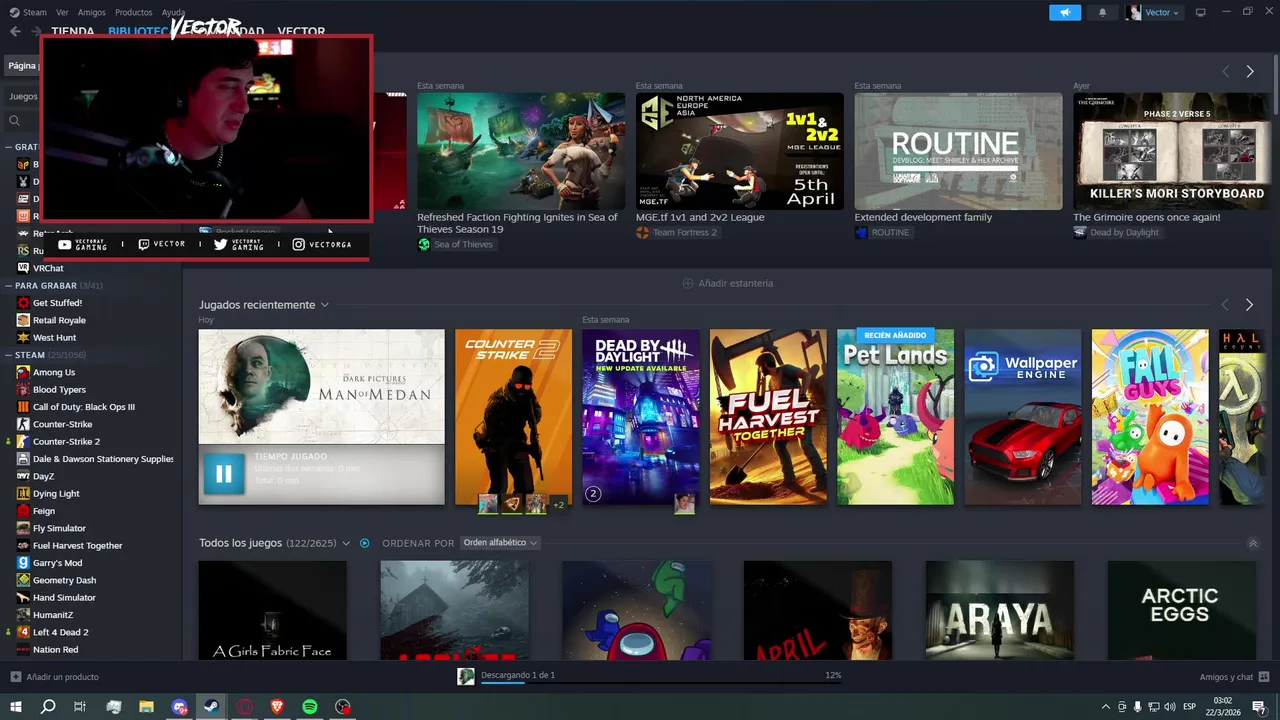The image size is (1280, 720).
Task: Click the Añadir un producto plus icon
Action: coord(15,677)
